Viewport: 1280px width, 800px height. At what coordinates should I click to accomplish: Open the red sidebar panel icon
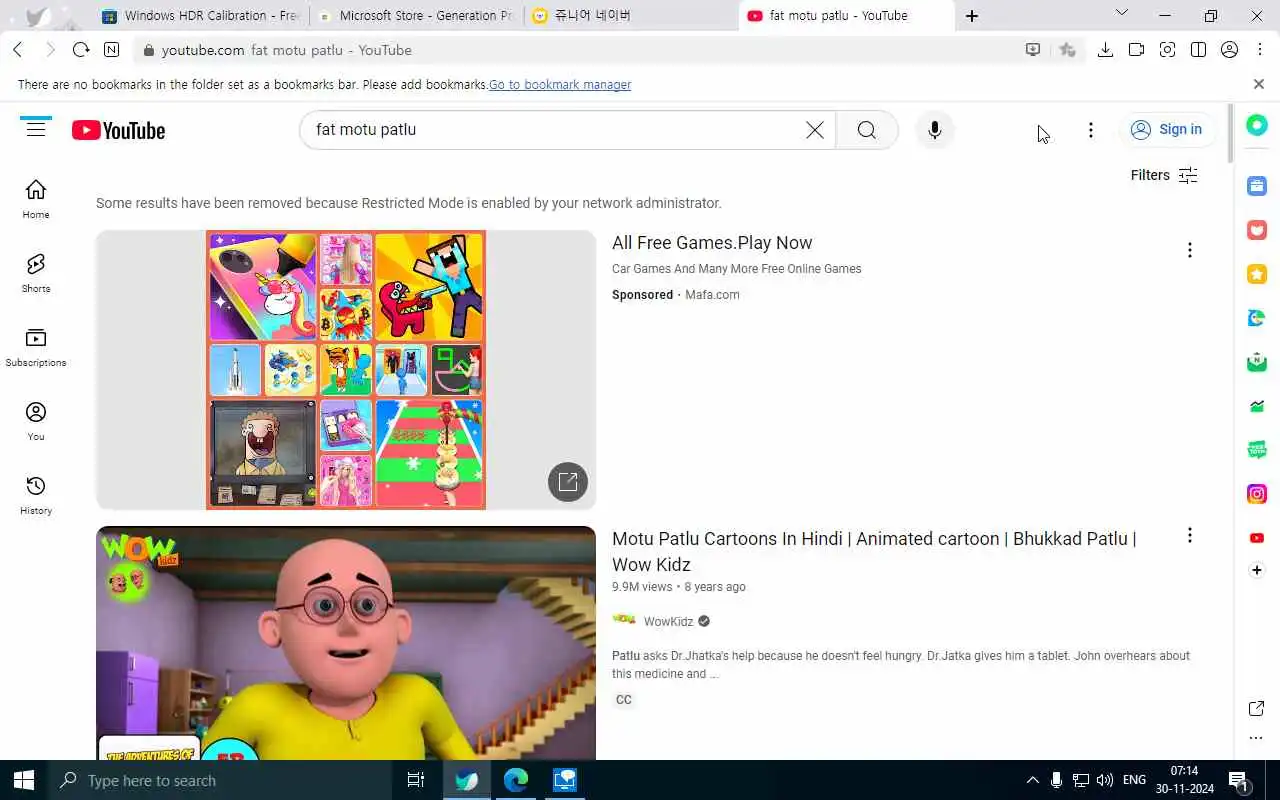pyautogui.click(x=1257, y=230)
